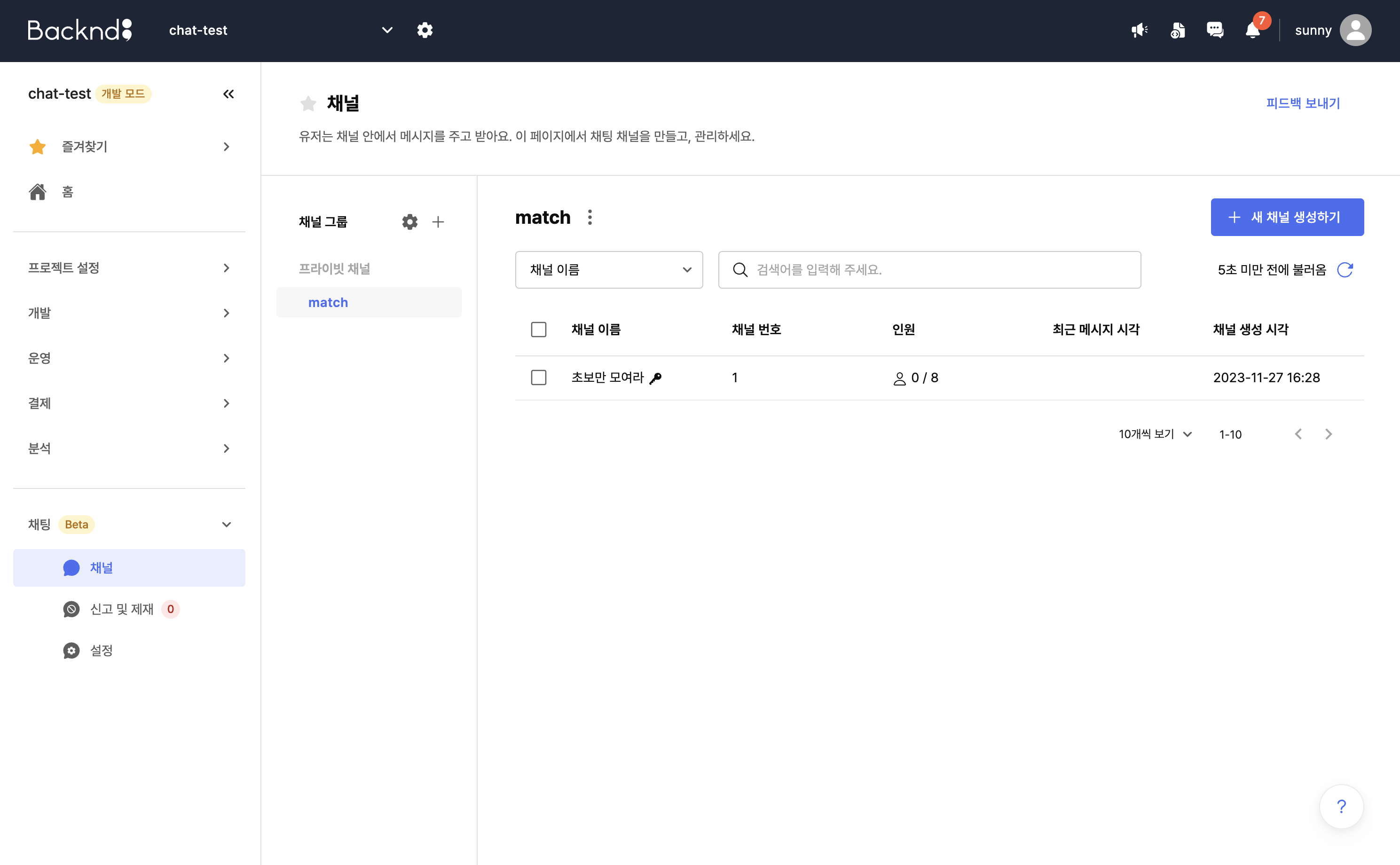Open the help question mark button
This screenshot has height=865, width=1400.
[1342, 807]
